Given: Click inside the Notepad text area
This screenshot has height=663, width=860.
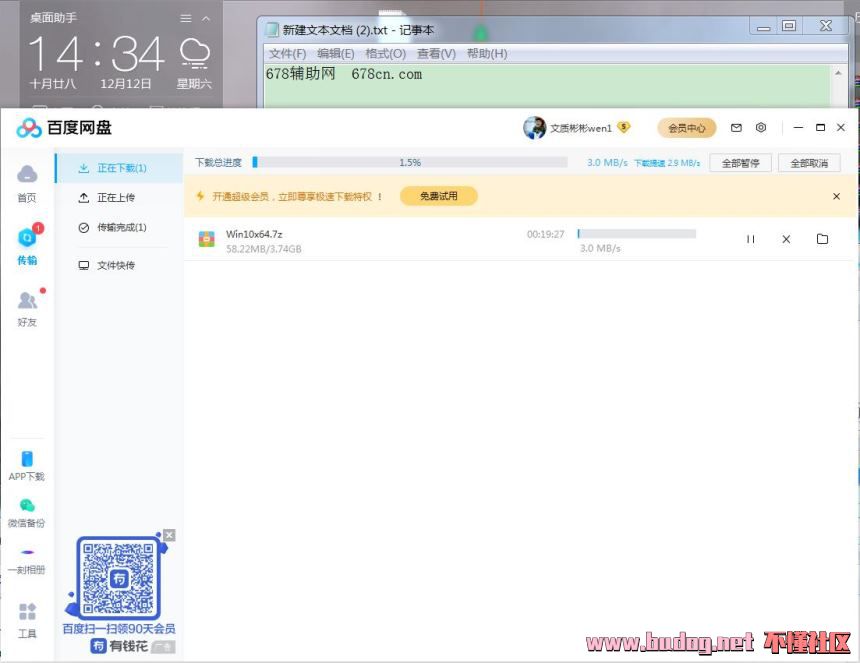Looking at the screenshot, I should (547, 86).
